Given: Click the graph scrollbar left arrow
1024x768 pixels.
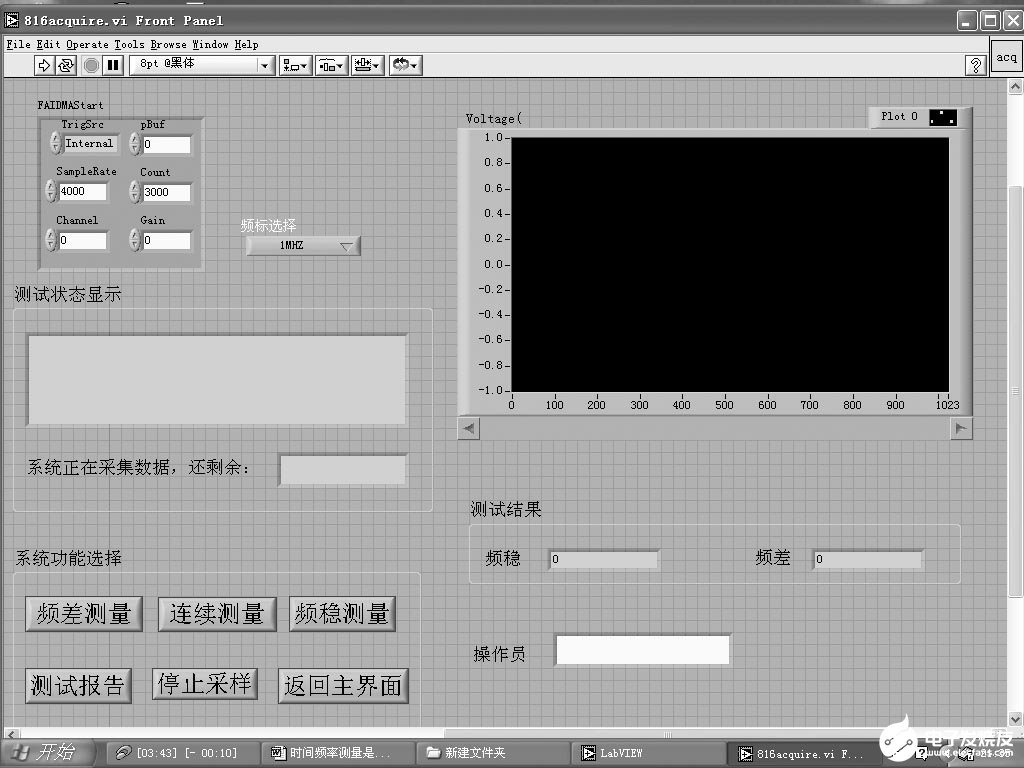Looking at the screenshot, I should pos(469,428).
